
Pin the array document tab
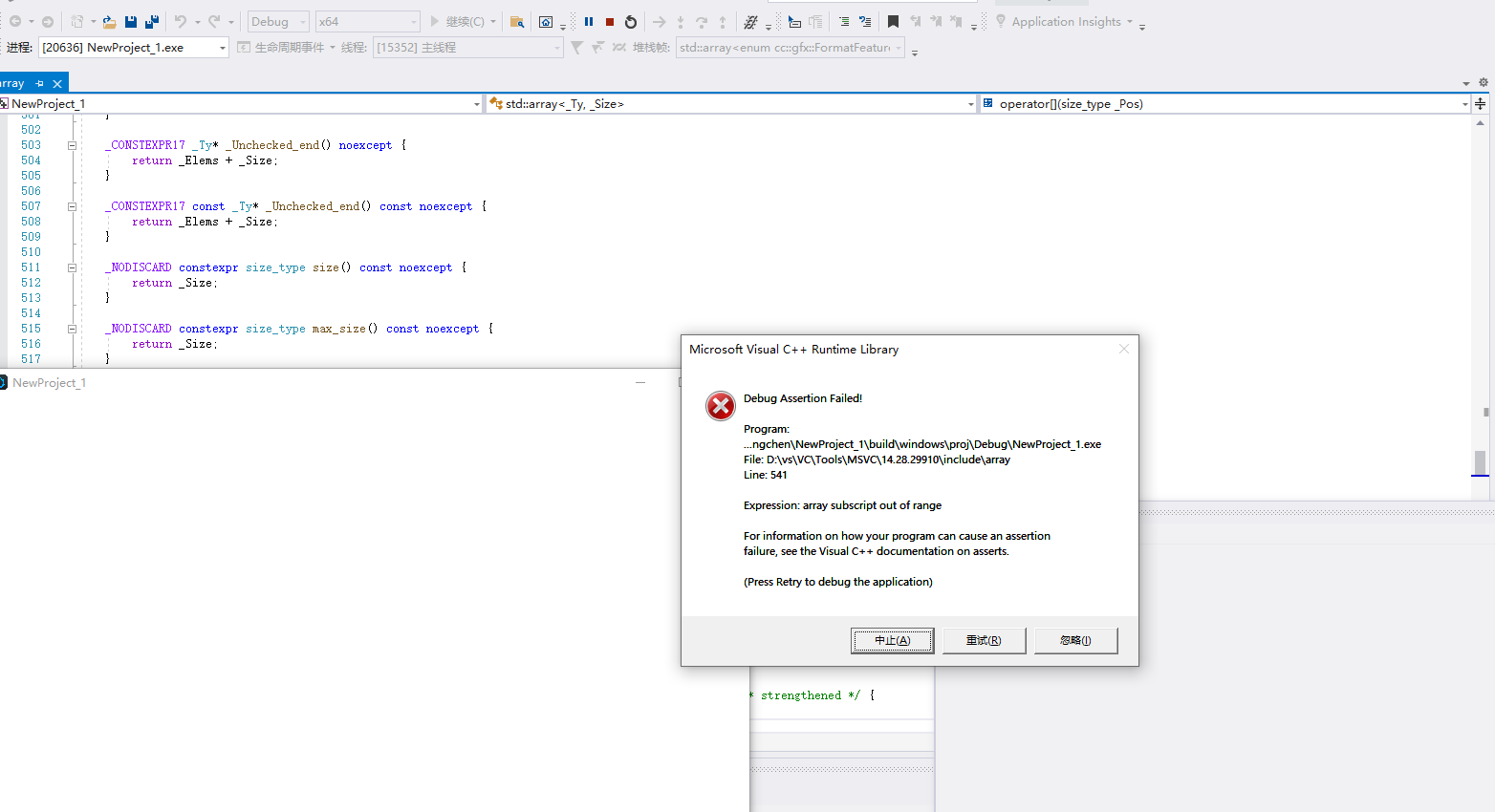(x=39, y=84)
